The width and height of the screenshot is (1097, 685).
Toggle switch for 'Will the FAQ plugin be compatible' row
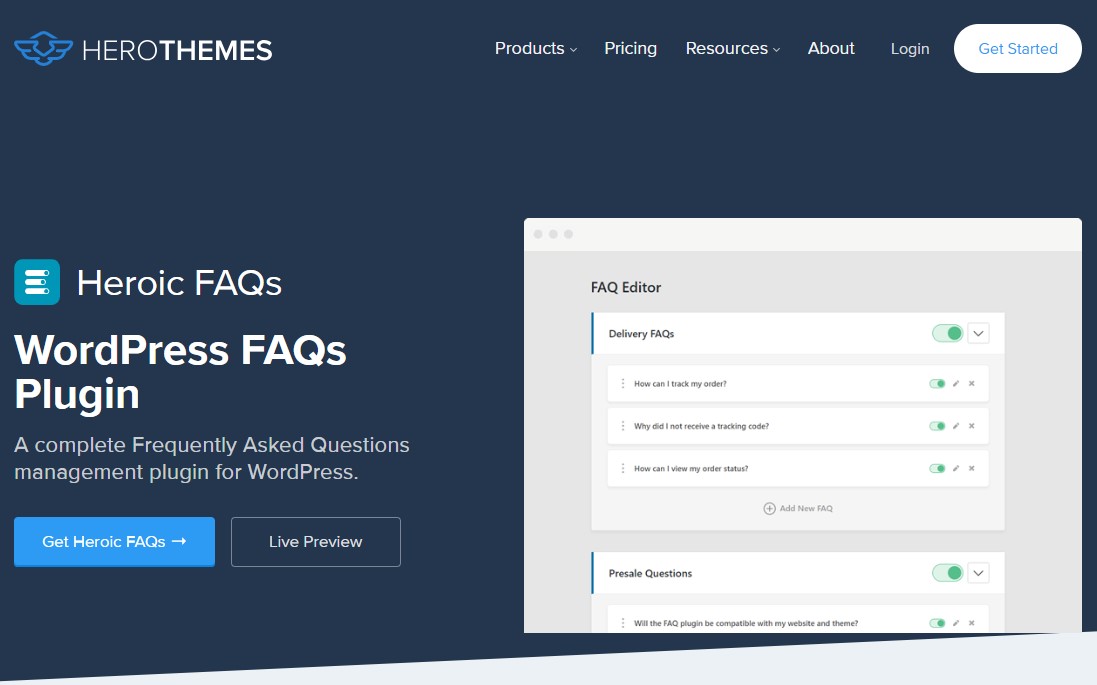click(x=937, y=623)
